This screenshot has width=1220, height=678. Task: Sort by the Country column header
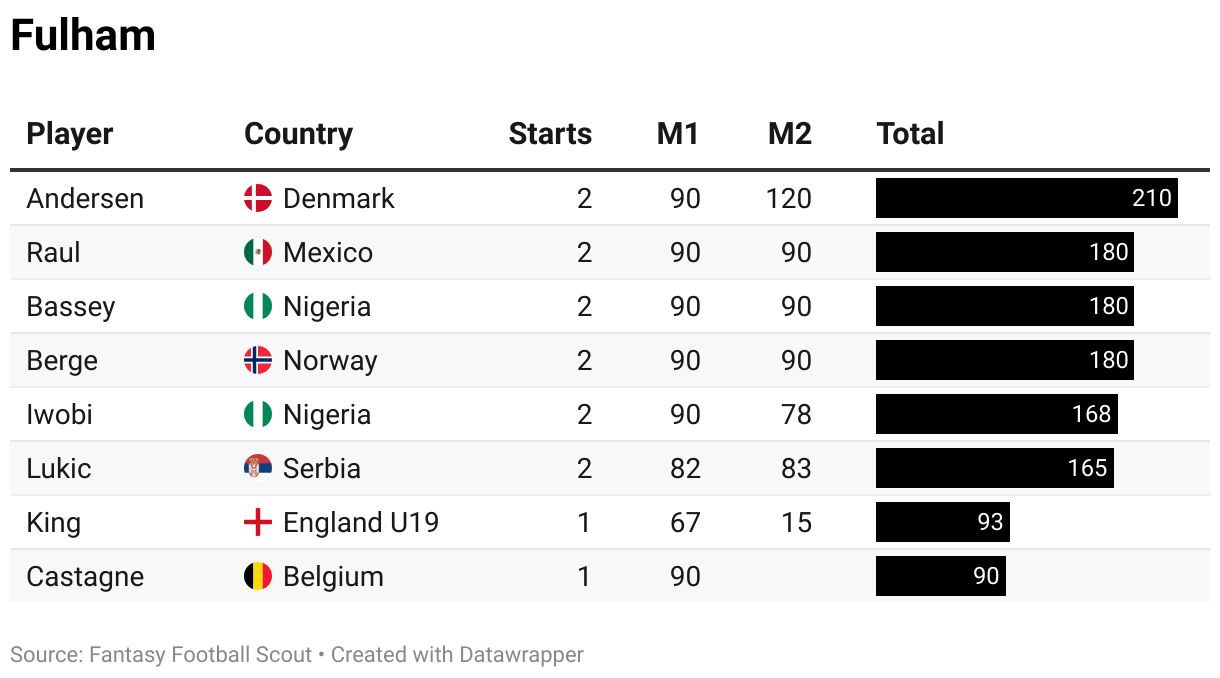(x=298, y=134)
